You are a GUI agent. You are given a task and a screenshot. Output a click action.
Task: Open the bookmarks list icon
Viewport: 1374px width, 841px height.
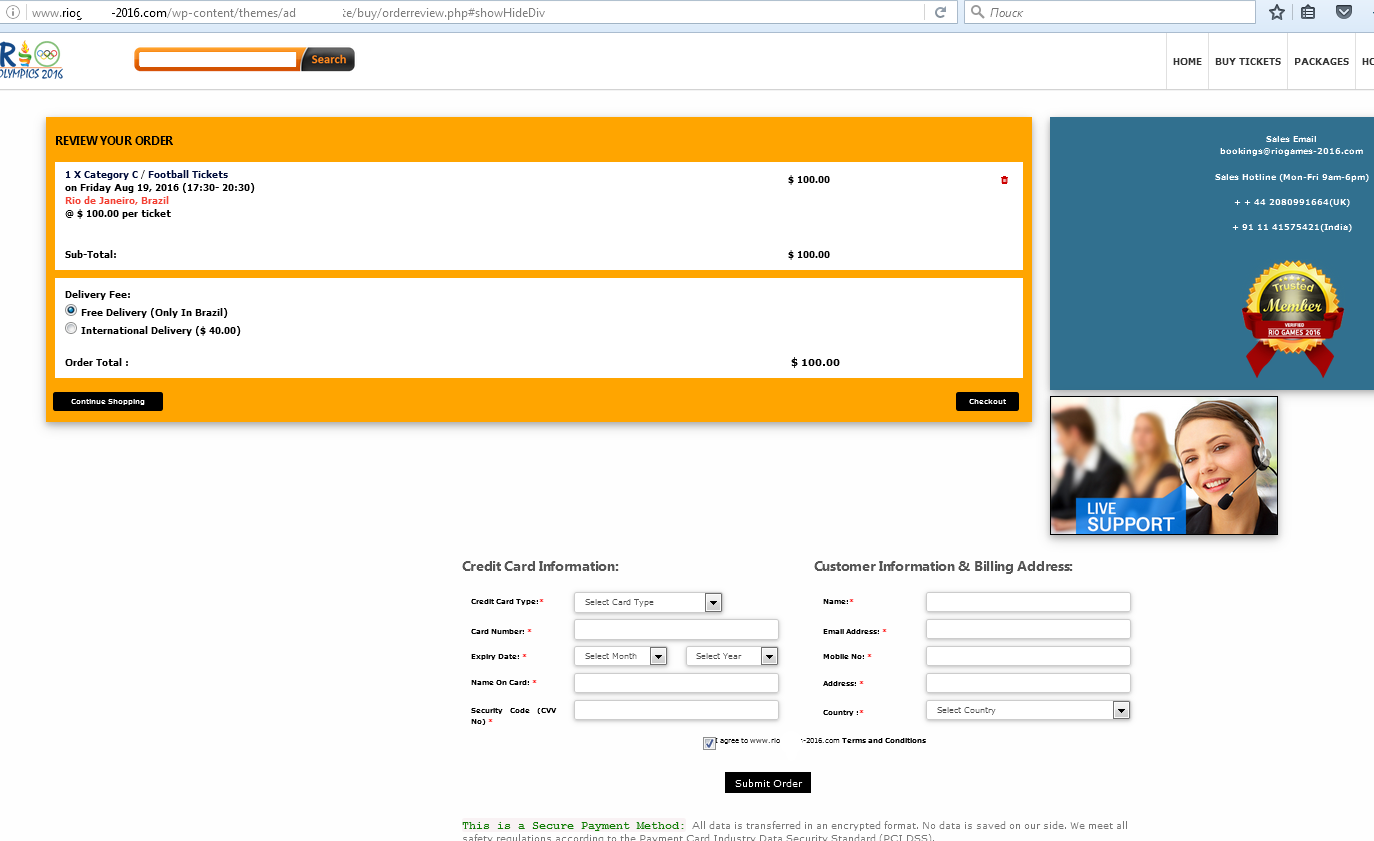(x=1308, y=13)
